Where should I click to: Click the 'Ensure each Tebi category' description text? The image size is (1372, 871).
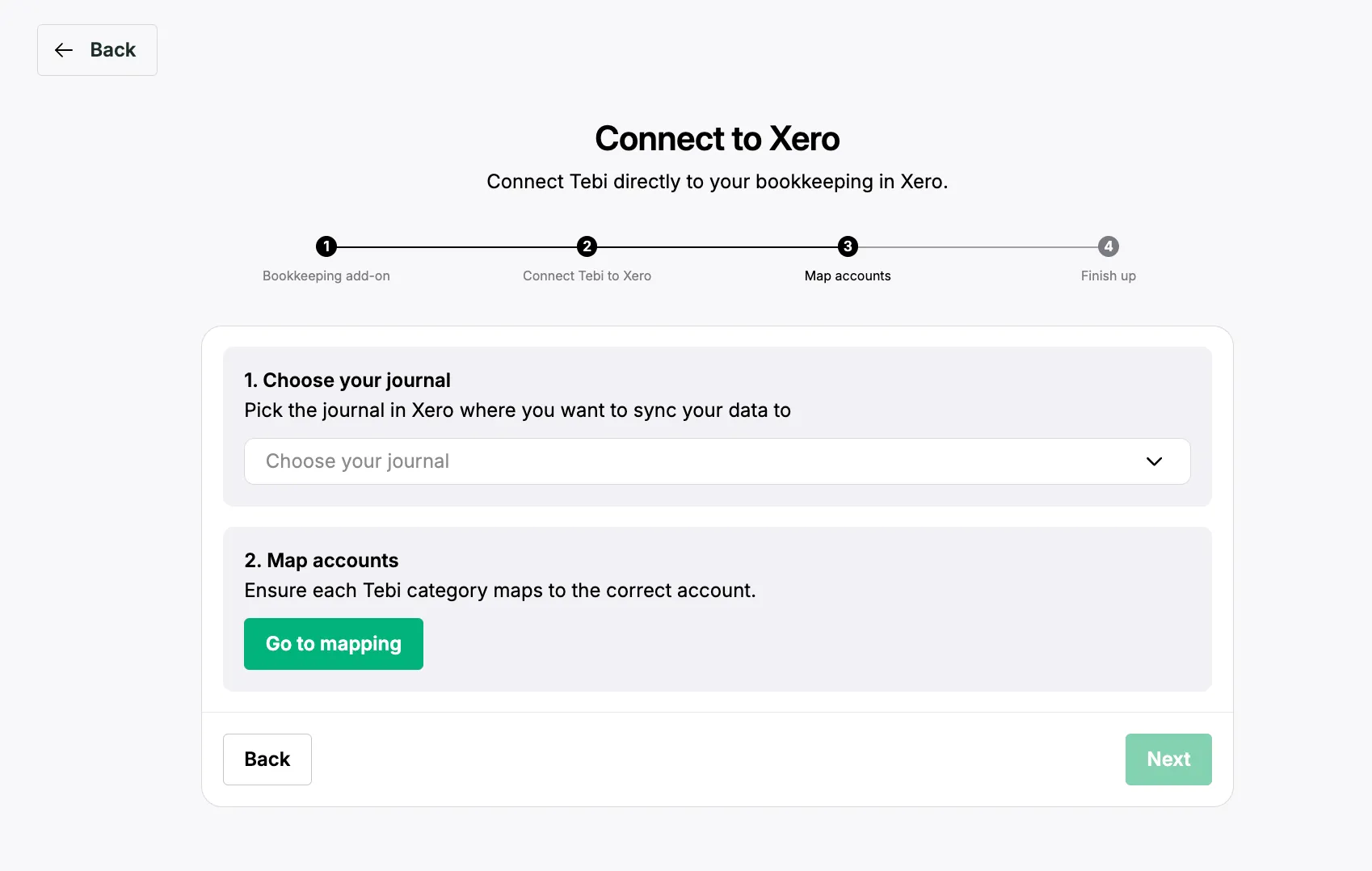pyautogui.click(x=500, y=591)
